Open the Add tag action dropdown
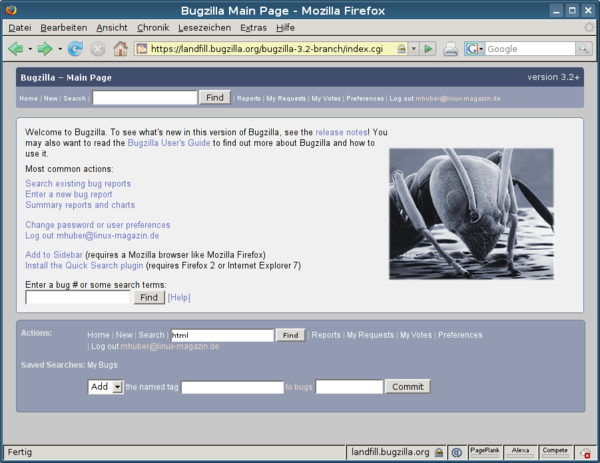 tap(106, 387)
